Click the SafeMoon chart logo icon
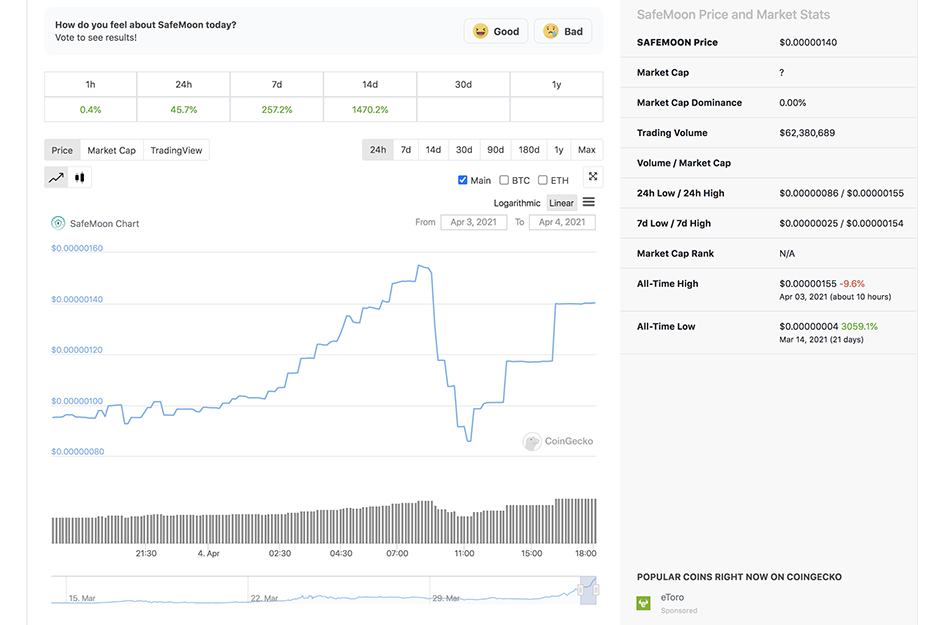Viewport: 936px width, 625px height. [x=58, y=223]
